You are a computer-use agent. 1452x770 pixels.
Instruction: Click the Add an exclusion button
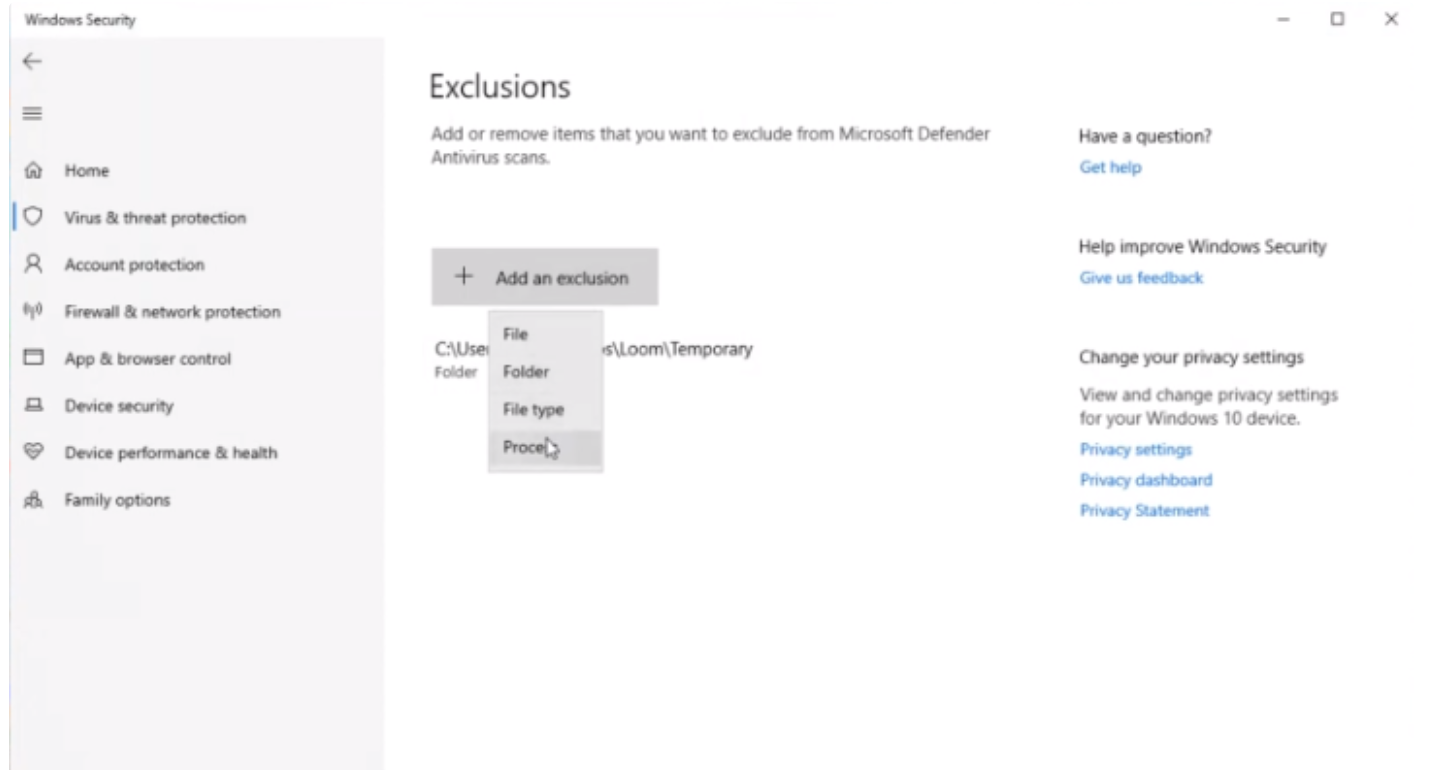pyautogui.click(x=544, y=277)
